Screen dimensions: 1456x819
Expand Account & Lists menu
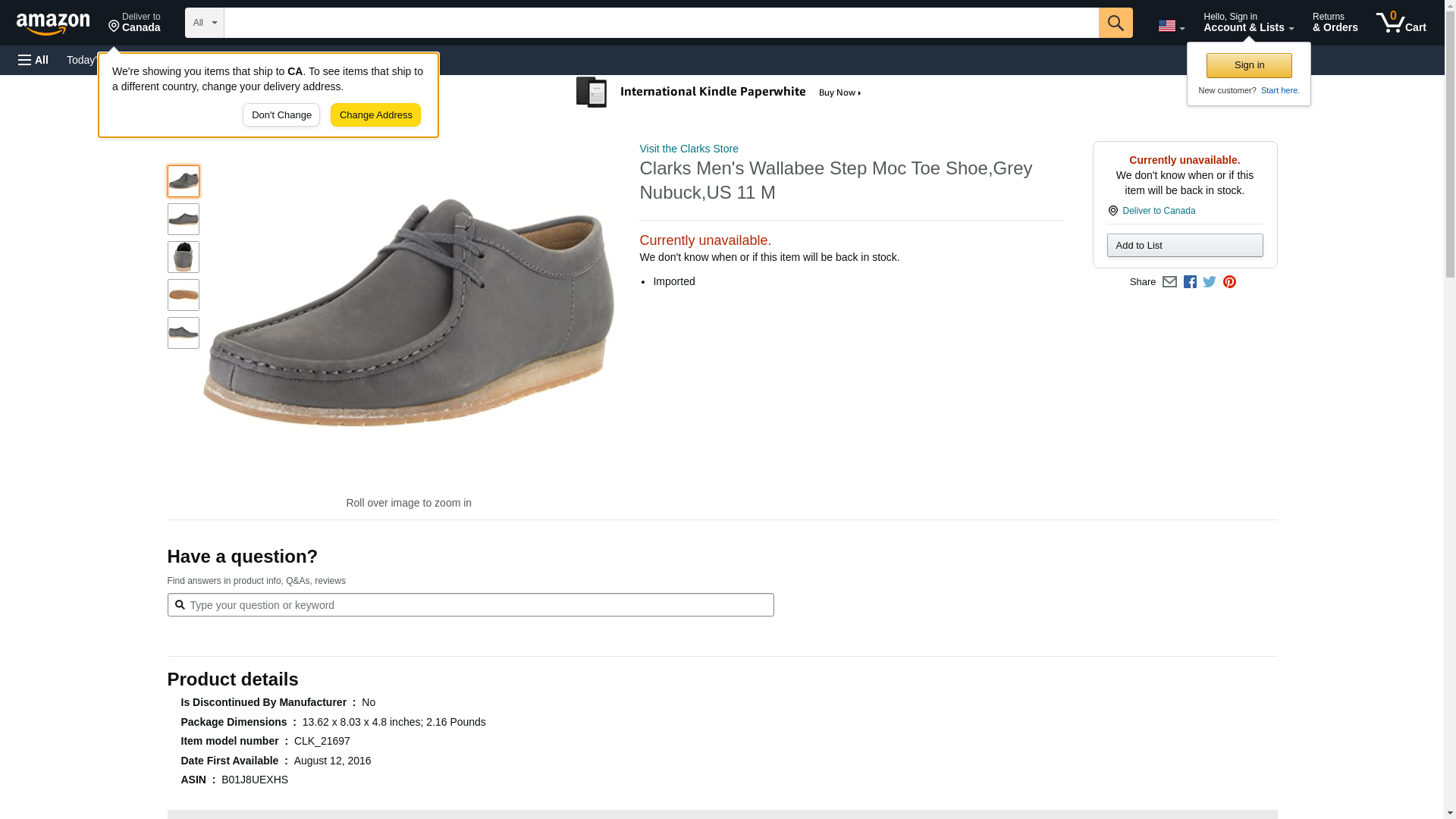coord(1248,23)
